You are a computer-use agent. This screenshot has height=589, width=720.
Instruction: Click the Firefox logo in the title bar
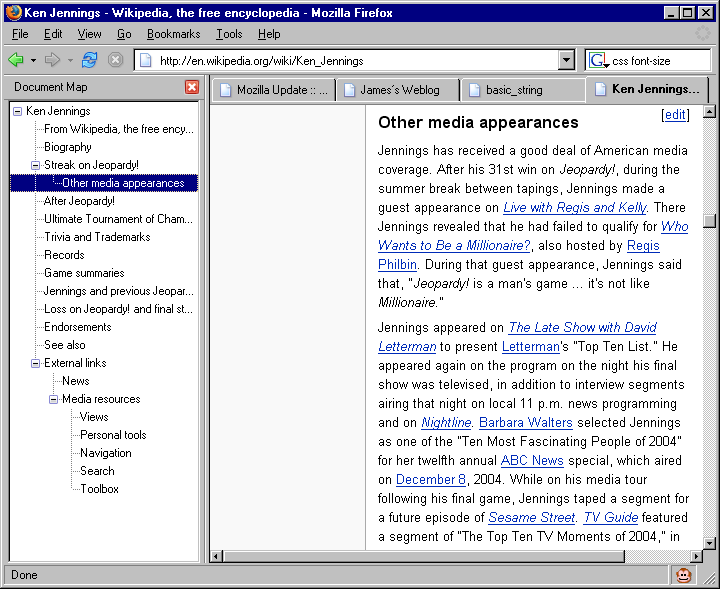tap(13, 12)
